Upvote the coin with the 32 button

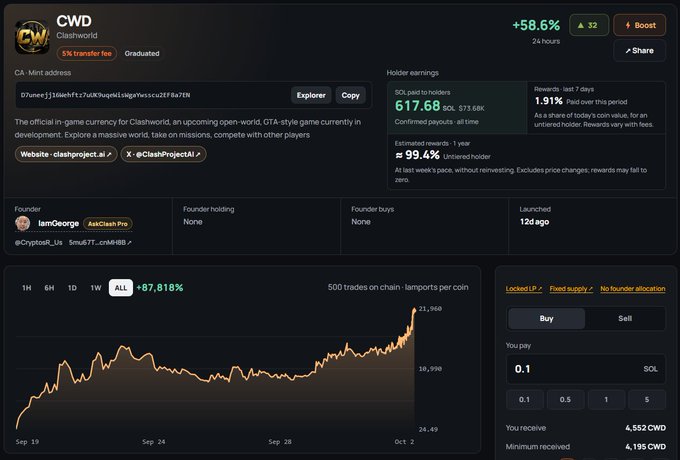589,25
